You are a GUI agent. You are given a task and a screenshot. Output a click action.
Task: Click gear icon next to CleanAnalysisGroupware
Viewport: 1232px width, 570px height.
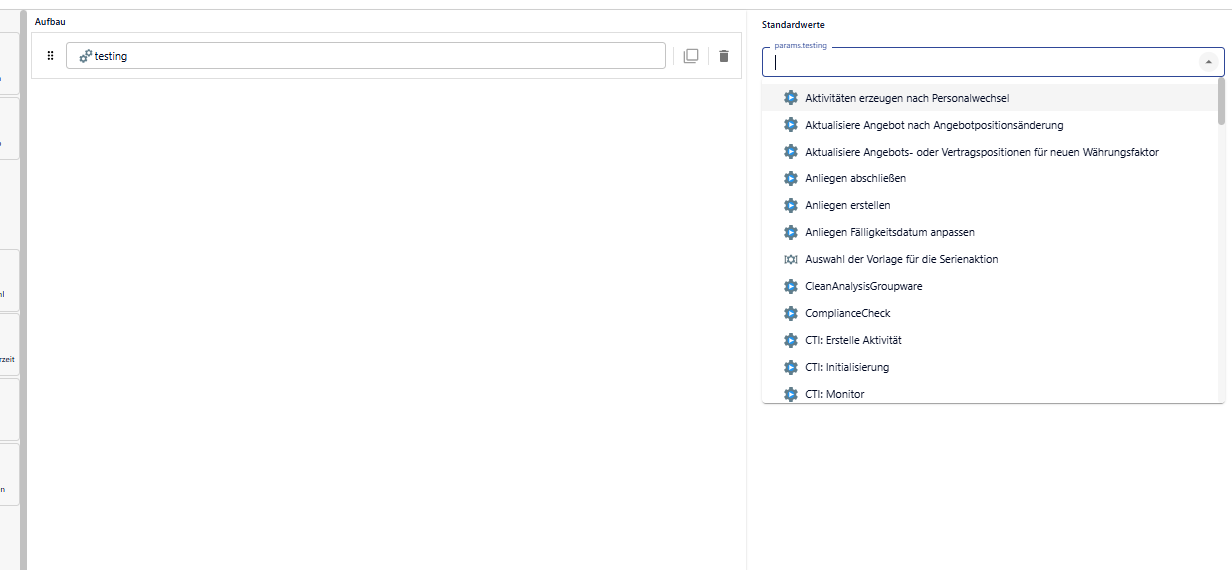coord(791,286)
